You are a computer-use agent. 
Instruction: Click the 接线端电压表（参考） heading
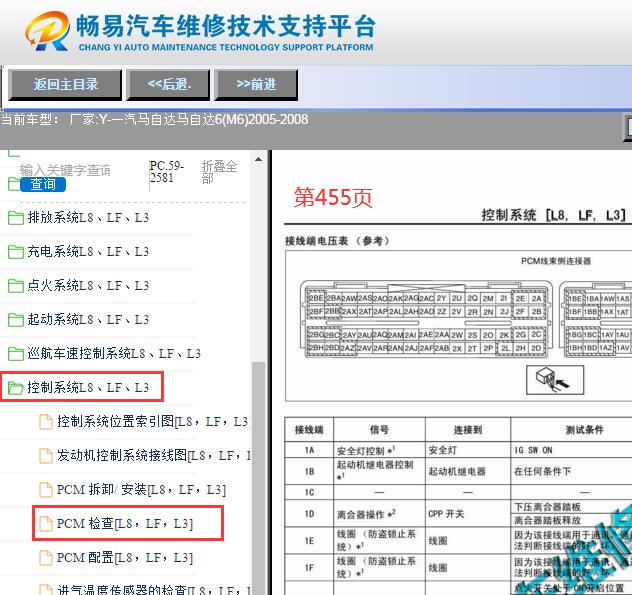[x=337, y=241]
